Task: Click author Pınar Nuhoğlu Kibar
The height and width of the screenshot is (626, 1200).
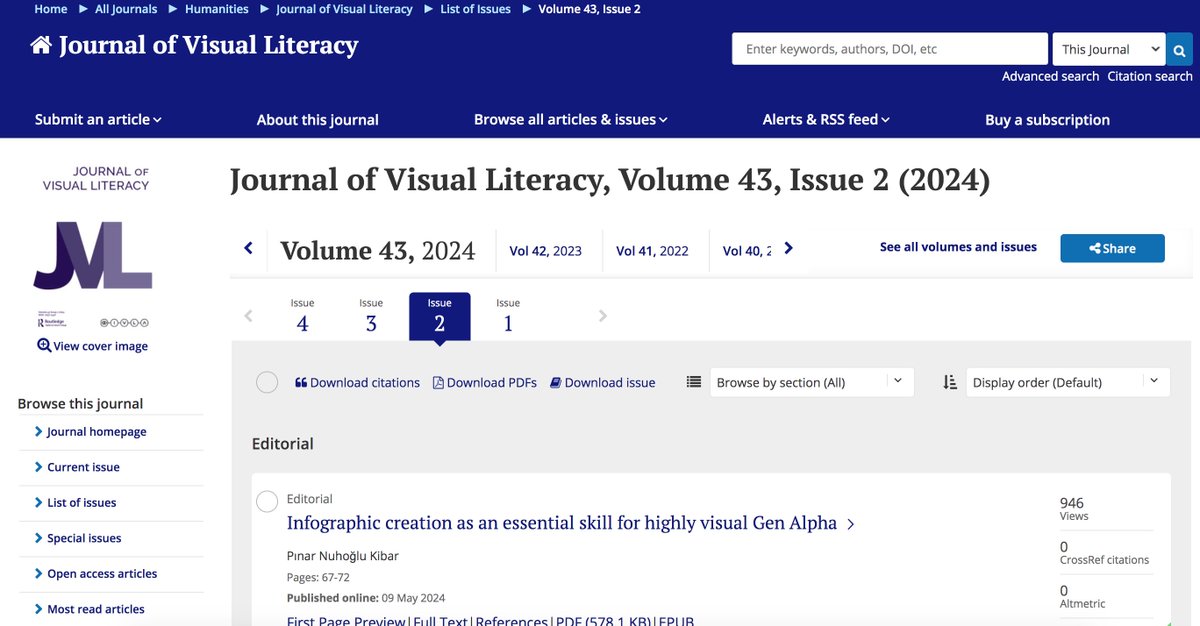Action: tap(343, 556)
